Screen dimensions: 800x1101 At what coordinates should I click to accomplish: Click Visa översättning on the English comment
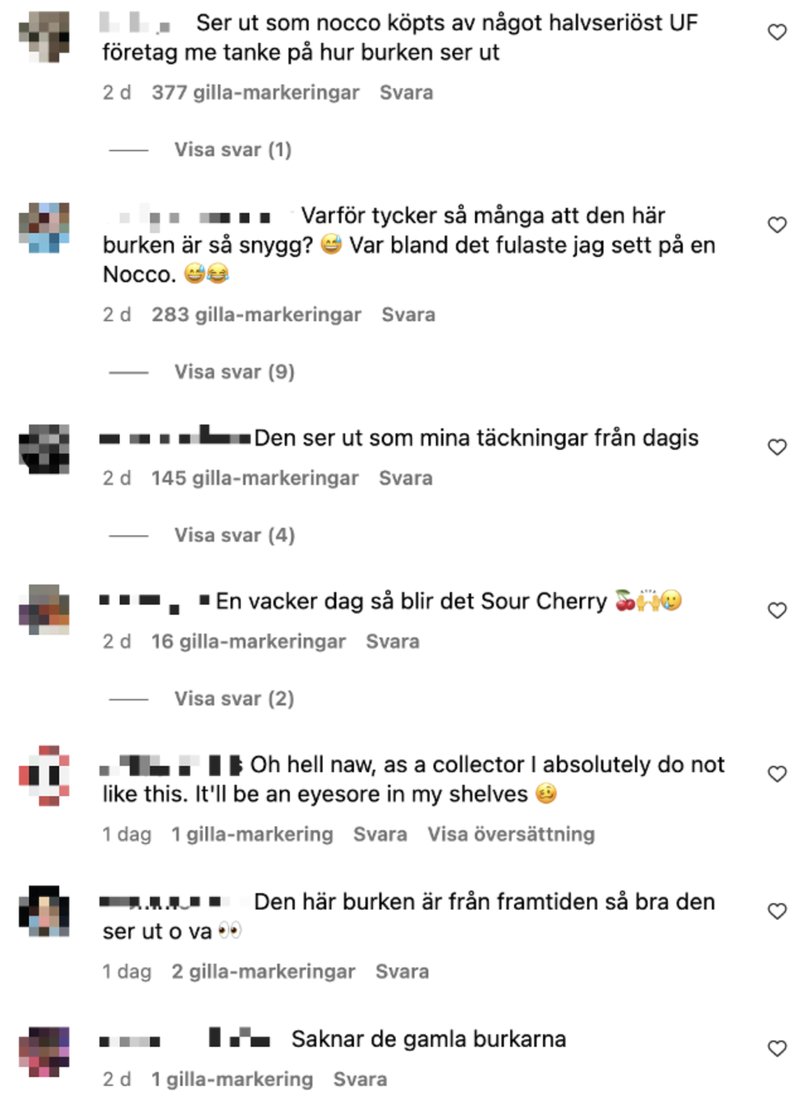(511, 834)
